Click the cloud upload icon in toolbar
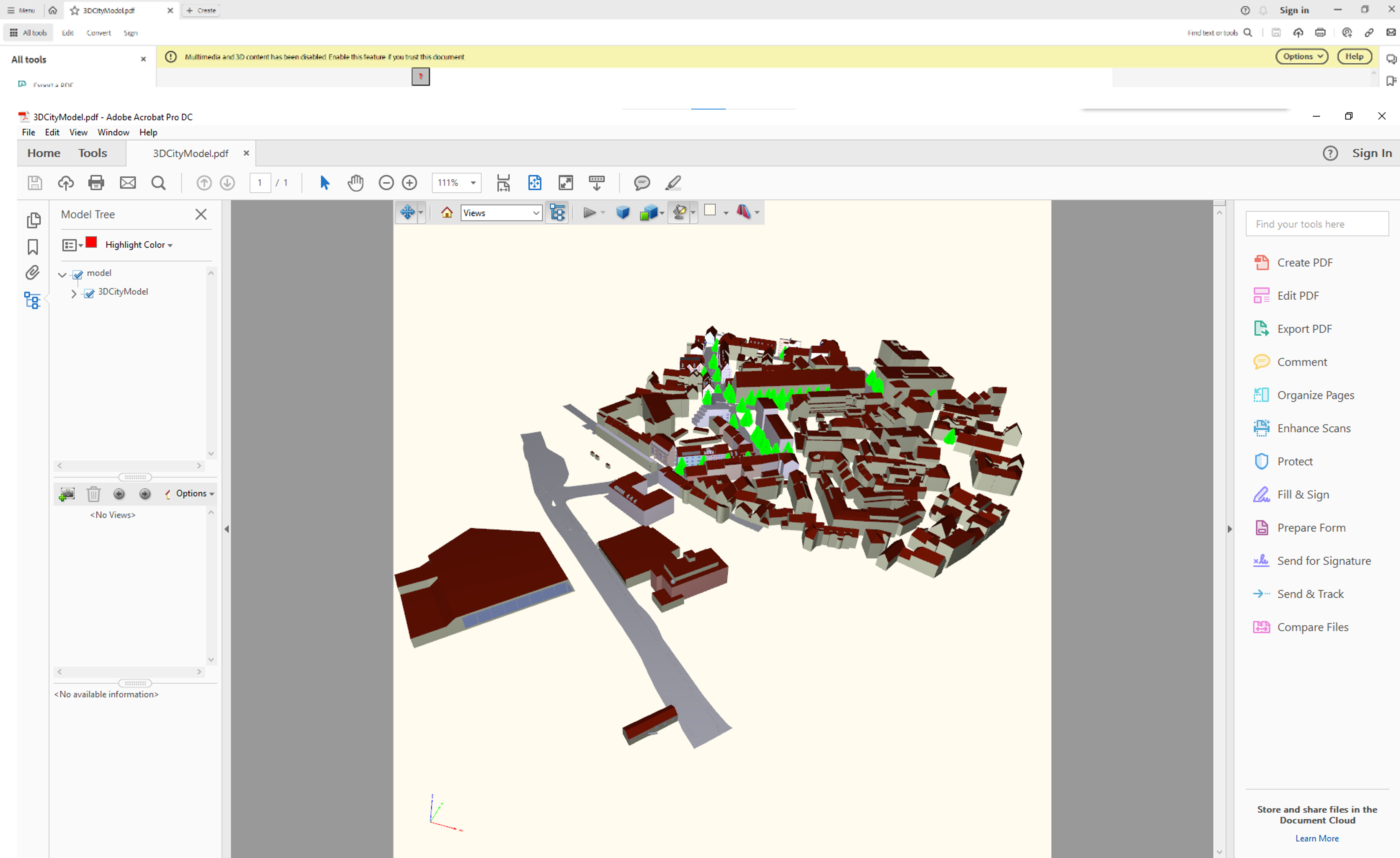This screenshot has height=858, width=1400. tap(66, 182)
